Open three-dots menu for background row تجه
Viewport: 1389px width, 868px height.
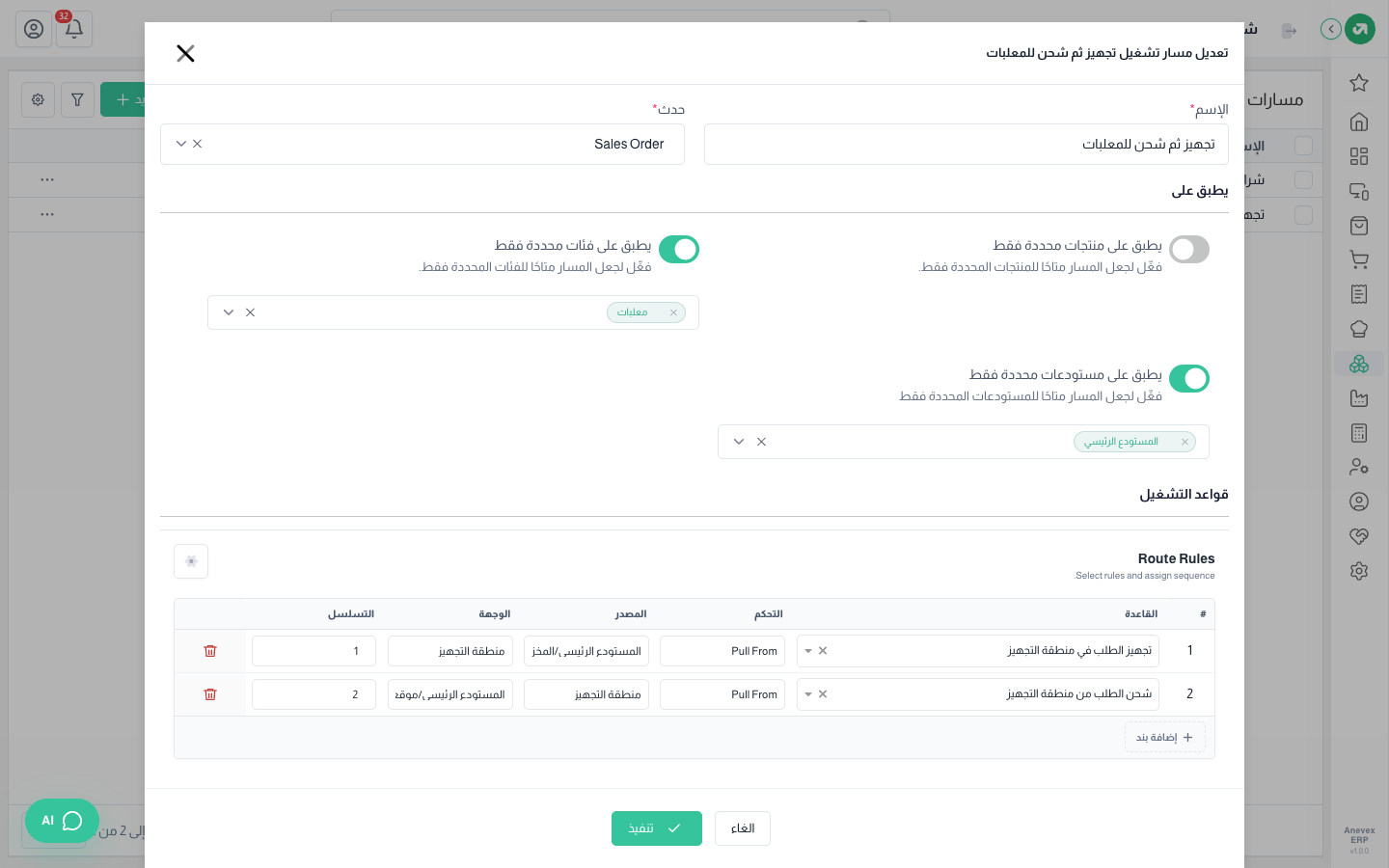[47, 214]
